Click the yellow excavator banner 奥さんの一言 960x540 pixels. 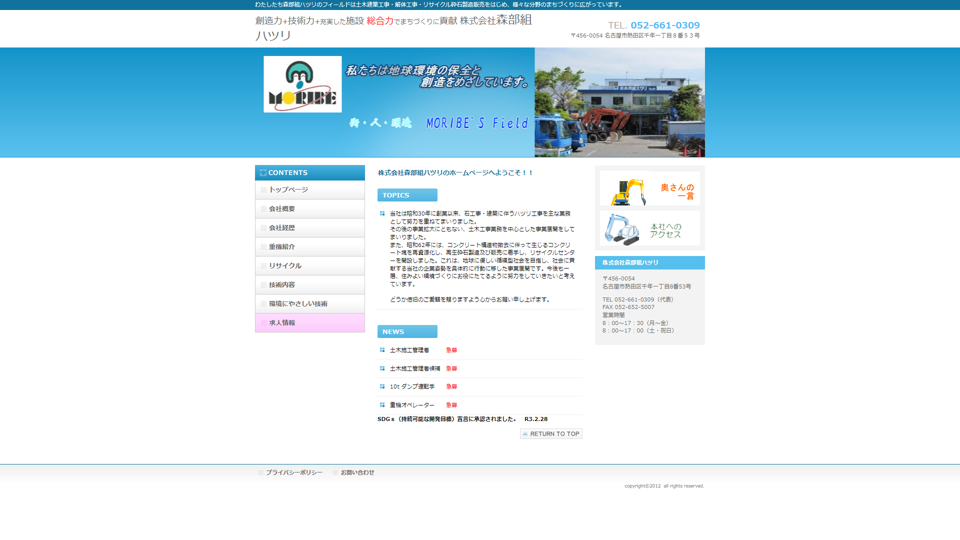click(x=649, y=189)
